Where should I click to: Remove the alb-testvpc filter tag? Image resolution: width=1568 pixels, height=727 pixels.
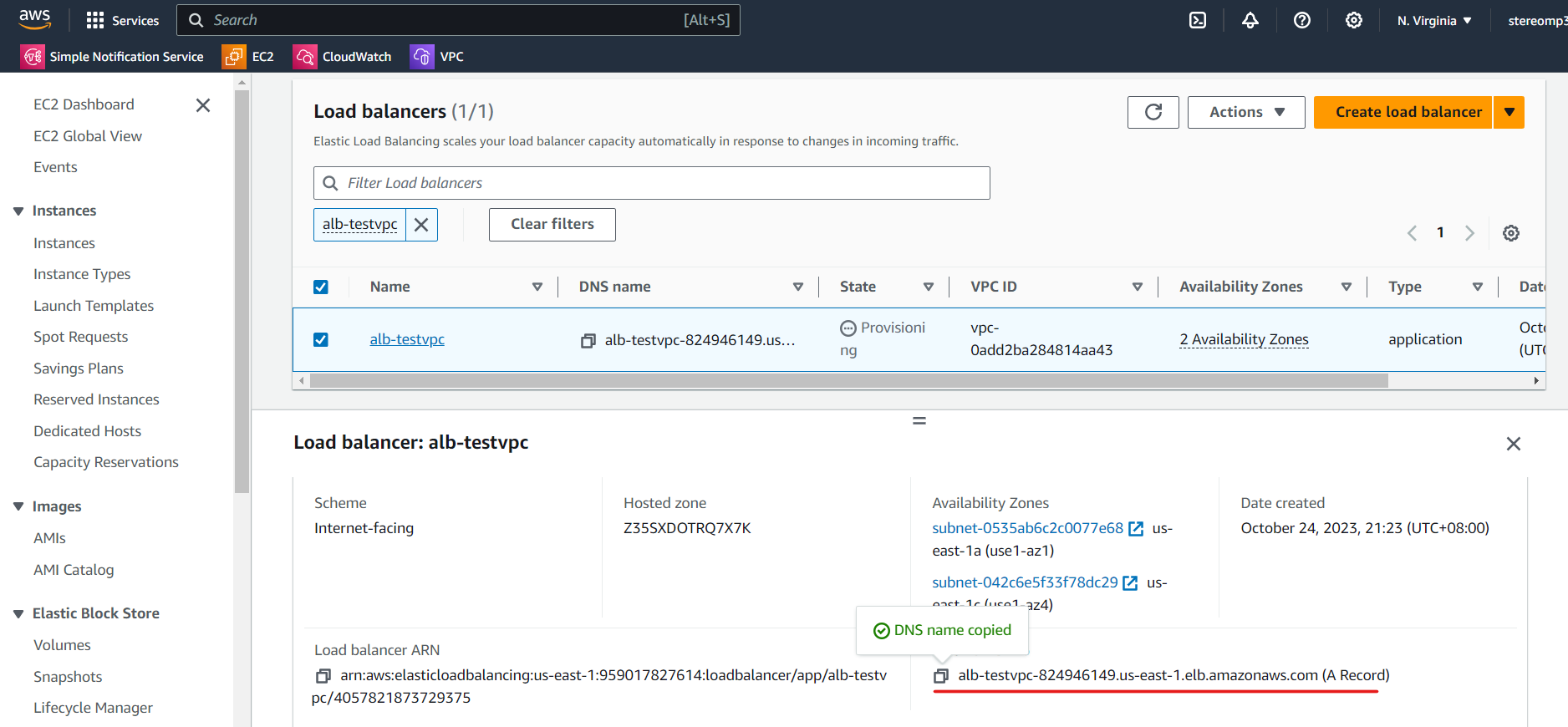pos(421,225)
